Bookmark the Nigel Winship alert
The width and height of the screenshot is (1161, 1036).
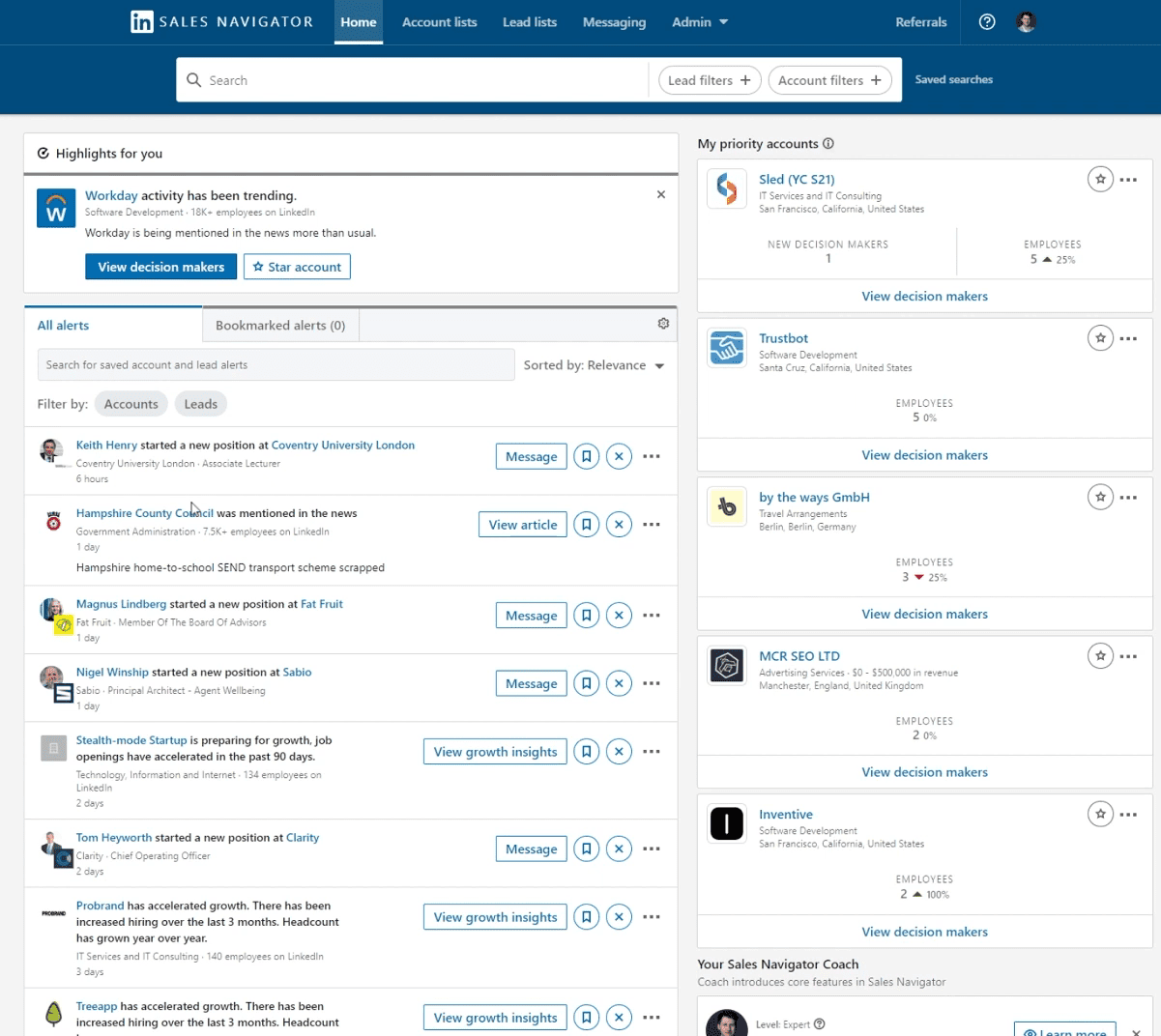(x=587, y=683)
